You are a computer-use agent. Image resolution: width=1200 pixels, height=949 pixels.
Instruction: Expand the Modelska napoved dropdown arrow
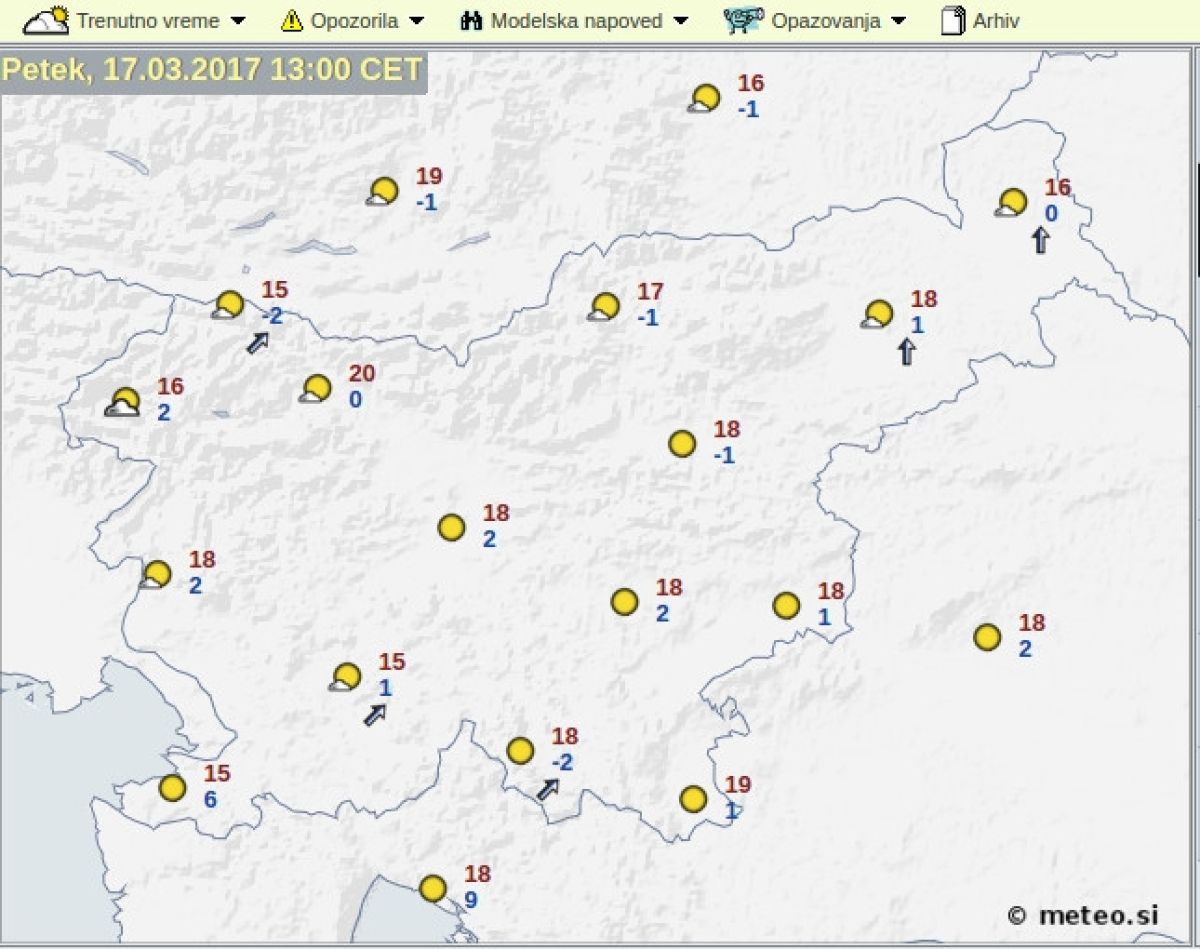coord(680,21)
